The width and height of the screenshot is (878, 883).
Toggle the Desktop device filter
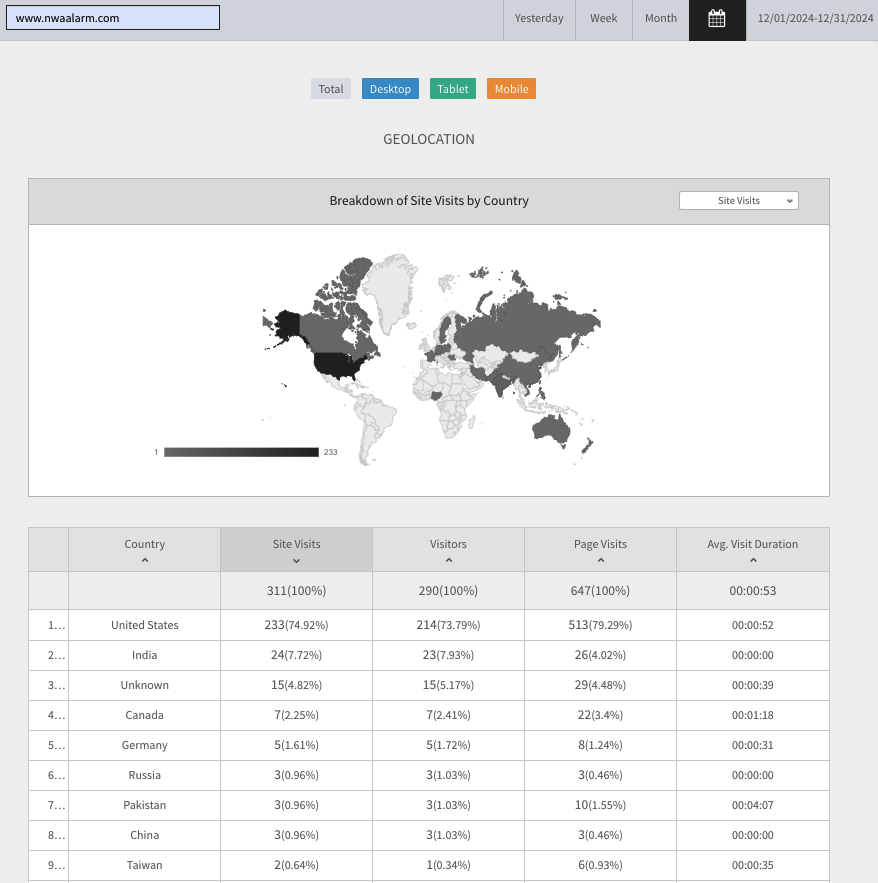pos(390,89)
